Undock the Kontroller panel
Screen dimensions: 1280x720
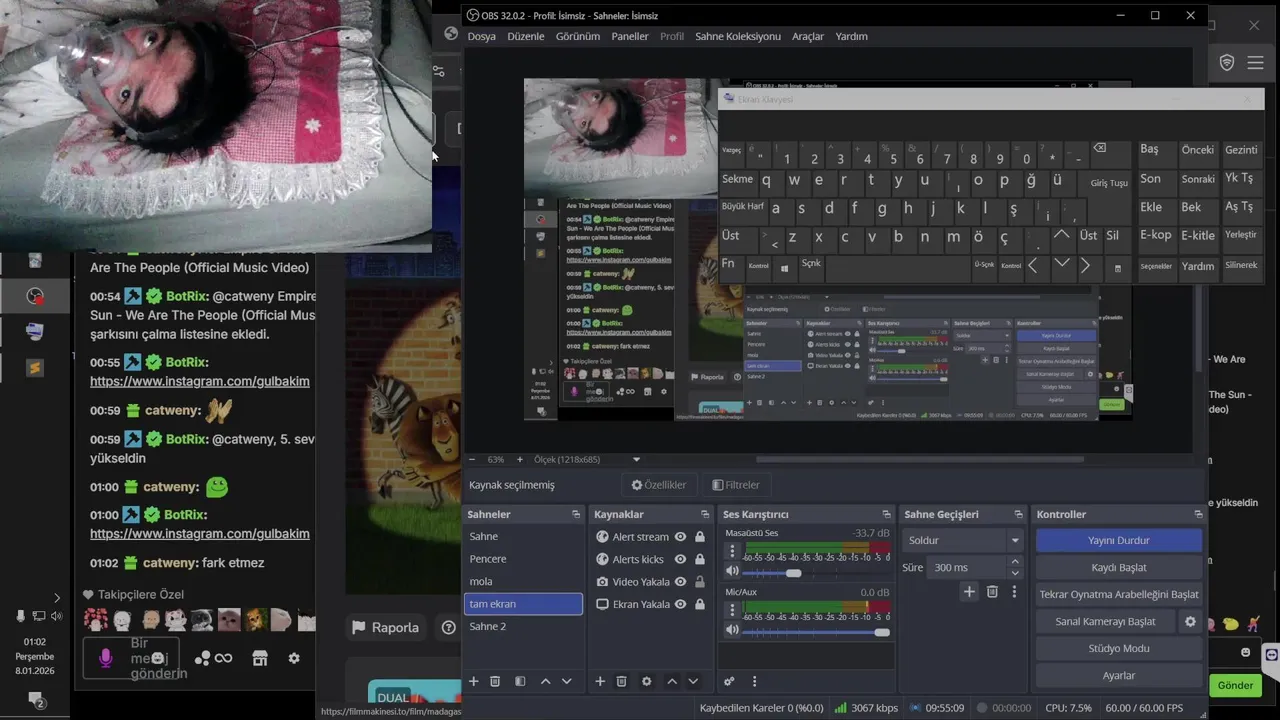coord(1198,514)
